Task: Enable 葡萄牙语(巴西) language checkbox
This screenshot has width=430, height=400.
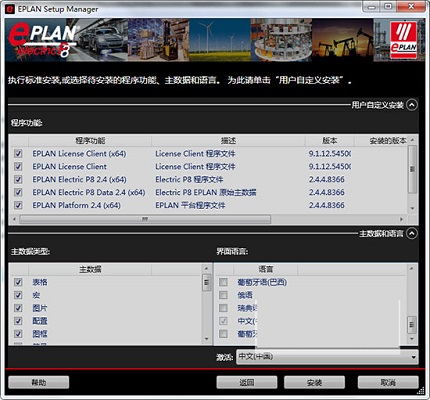Action: [223, 282]
